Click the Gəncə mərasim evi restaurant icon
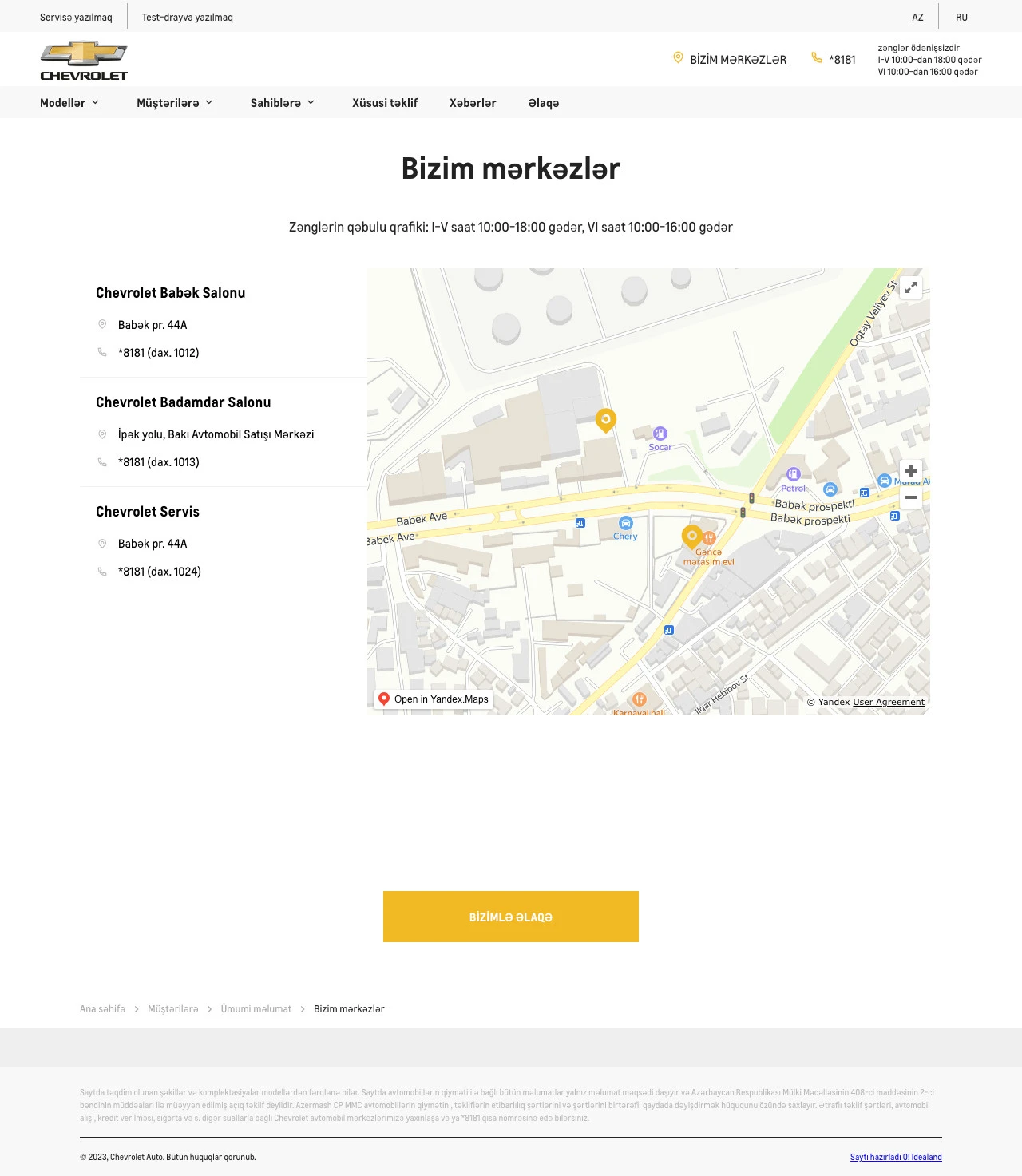The image size is (1022, 1176). (709, 538)
